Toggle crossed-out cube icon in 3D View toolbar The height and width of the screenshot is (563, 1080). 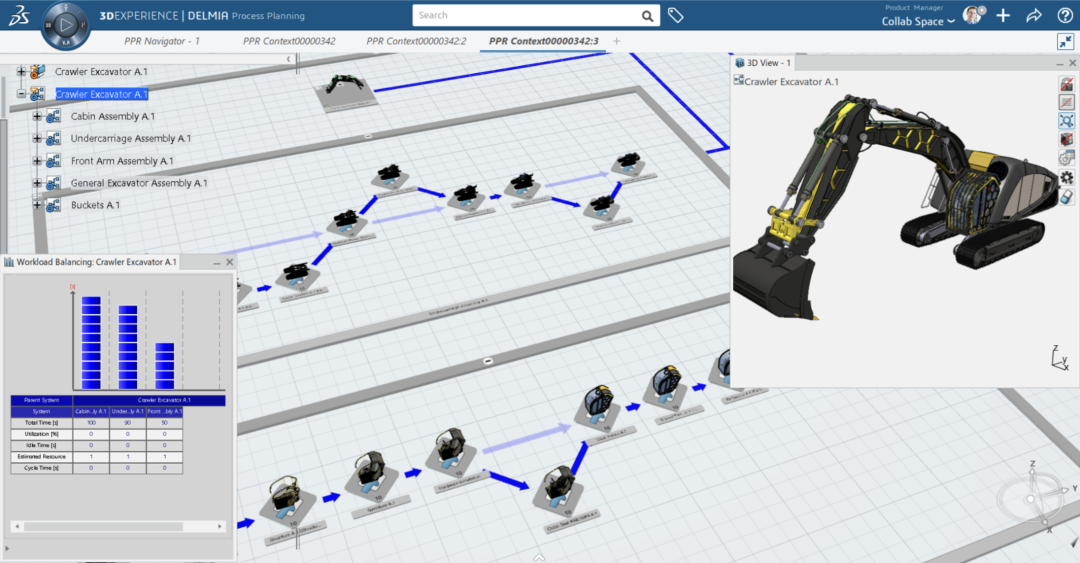click(1067, 140)
